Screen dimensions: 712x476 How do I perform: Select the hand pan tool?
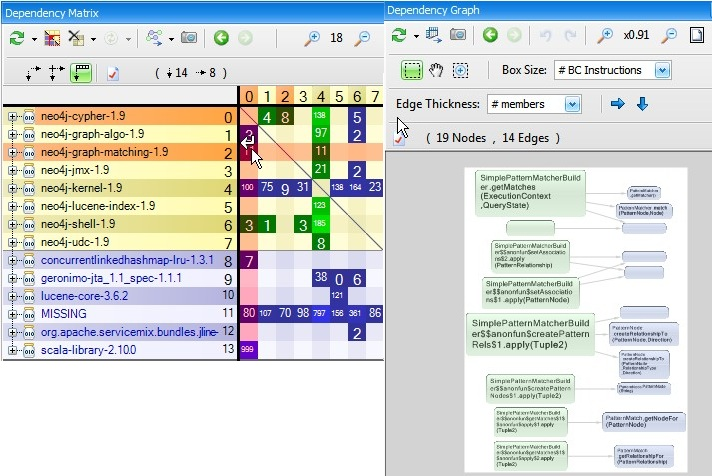point(436,70)
